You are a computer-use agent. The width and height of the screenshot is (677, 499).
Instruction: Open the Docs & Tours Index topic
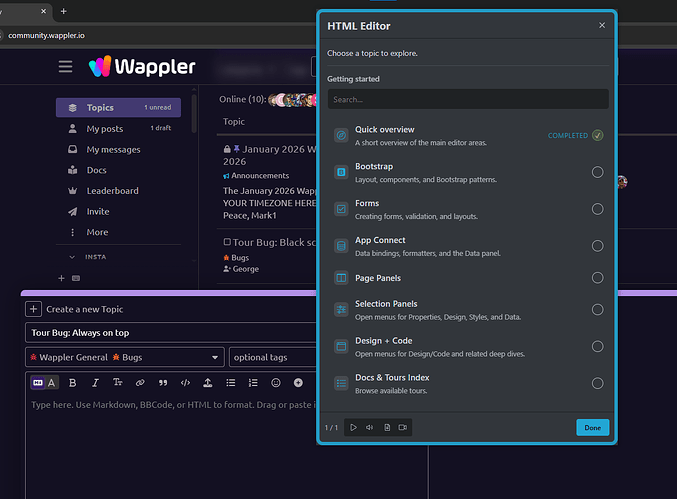click(x=392, y=378)
